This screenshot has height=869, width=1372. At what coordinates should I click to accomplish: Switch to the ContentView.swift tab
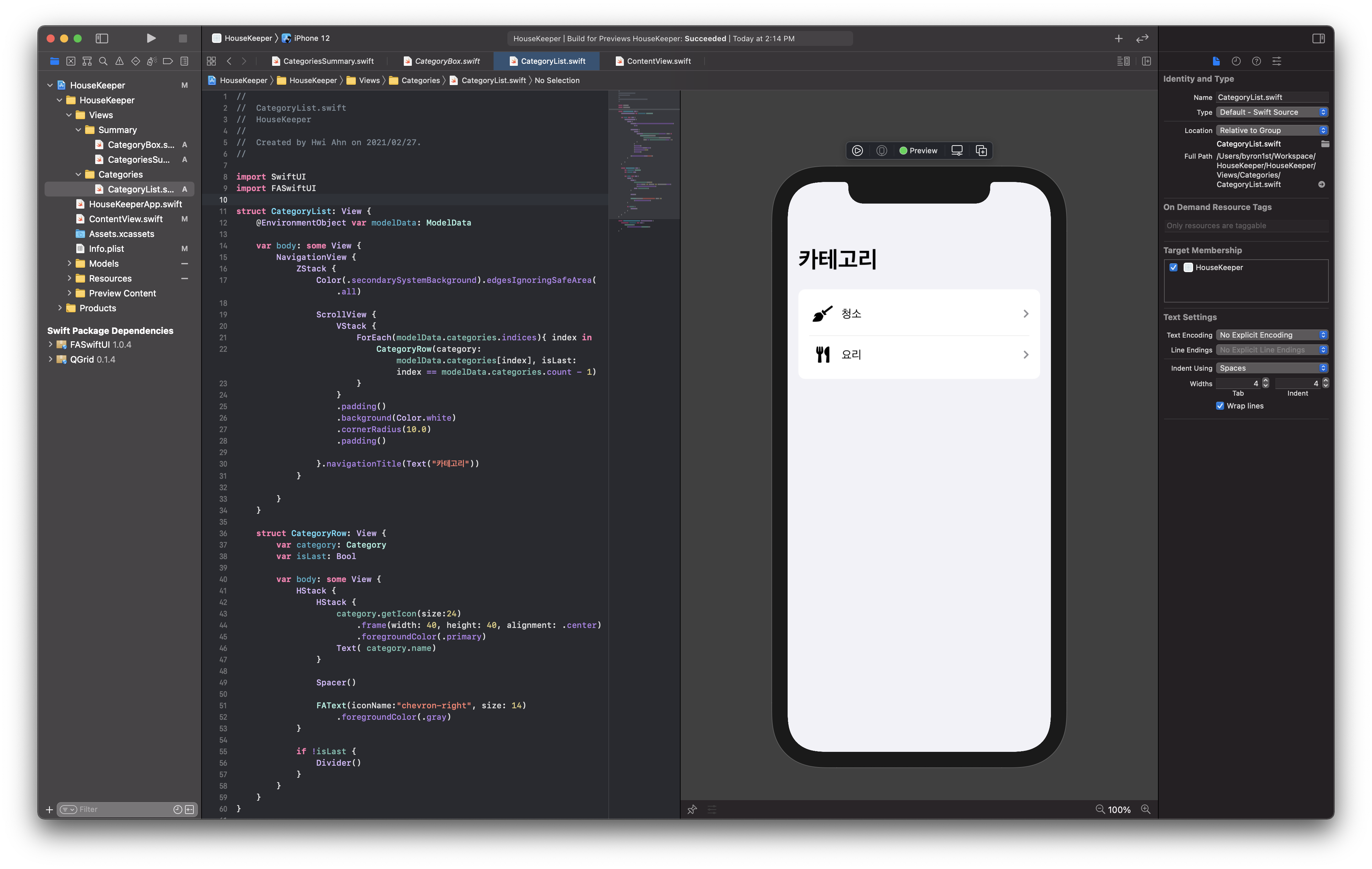658,61
